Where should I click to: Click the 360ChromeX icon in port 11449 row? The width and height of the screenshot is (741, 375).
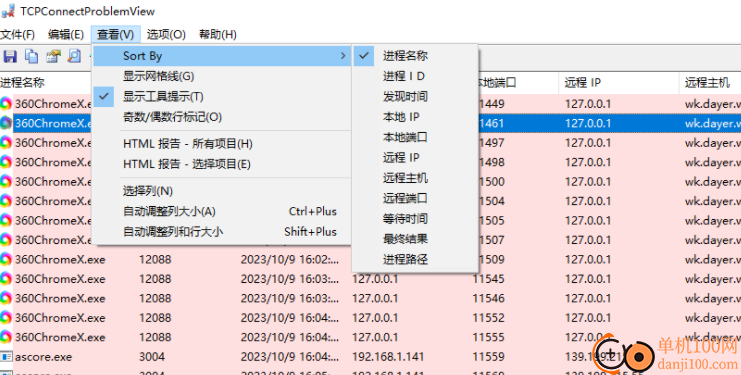click(6, 104)
